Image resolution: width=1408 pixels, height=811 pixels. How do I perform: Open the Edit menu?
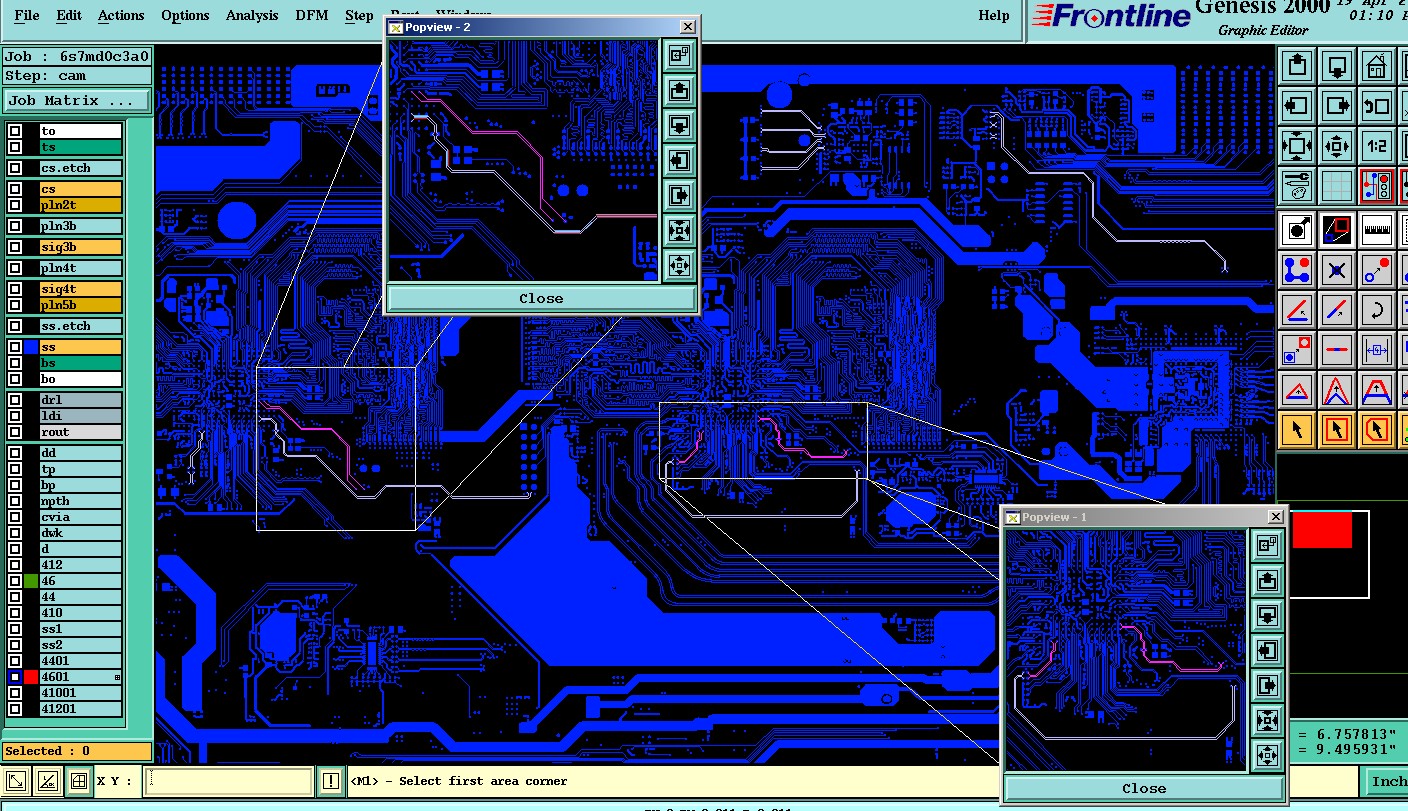tap(69, 15)
